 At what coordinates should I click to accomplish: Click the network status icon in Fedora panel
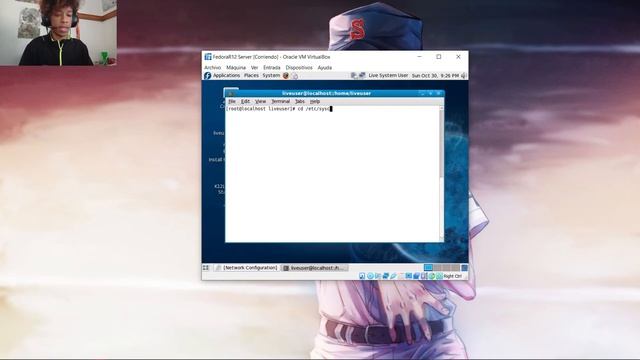[x=362, y=76]
